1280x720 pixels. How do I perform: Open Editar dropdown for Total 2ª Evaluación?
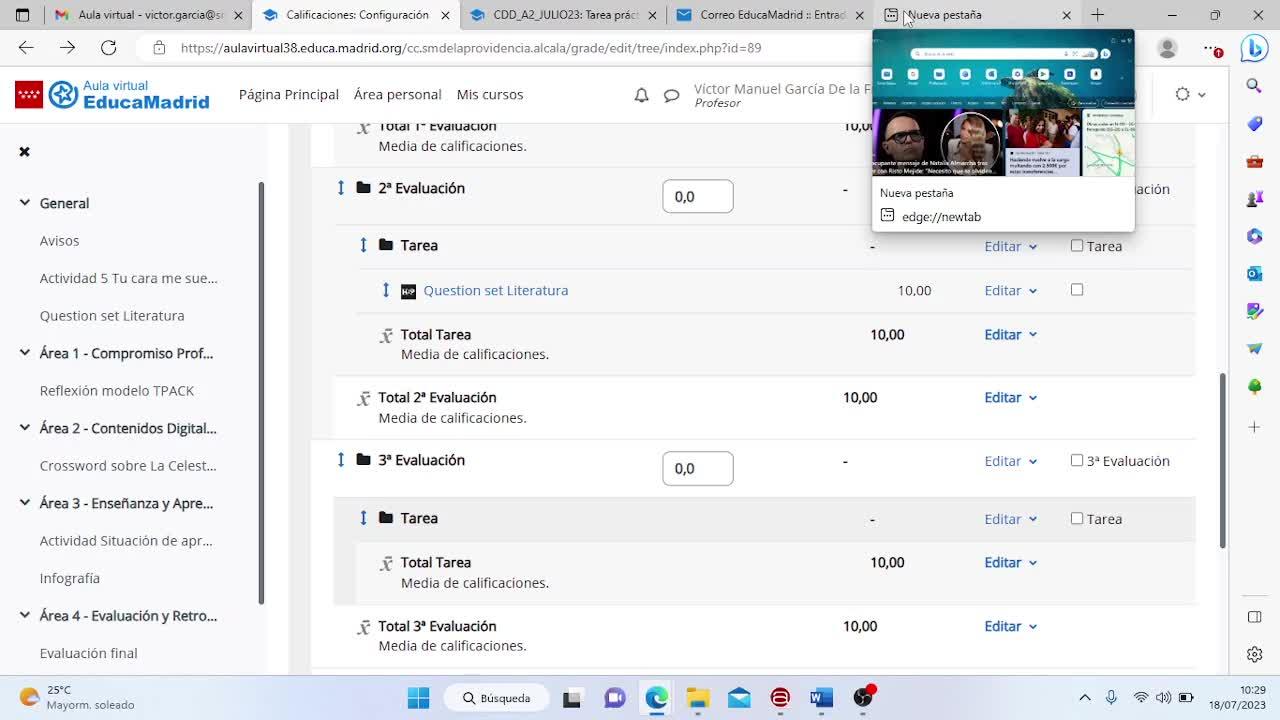(x=1010, y=397)
